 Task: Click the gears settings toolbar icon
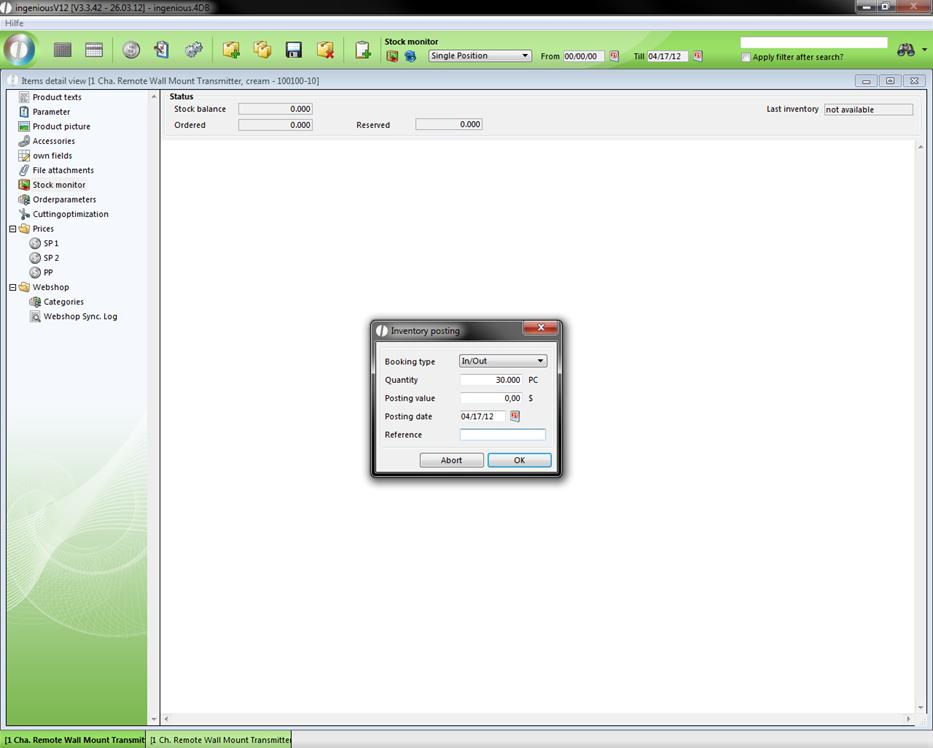tap(194, 50)
